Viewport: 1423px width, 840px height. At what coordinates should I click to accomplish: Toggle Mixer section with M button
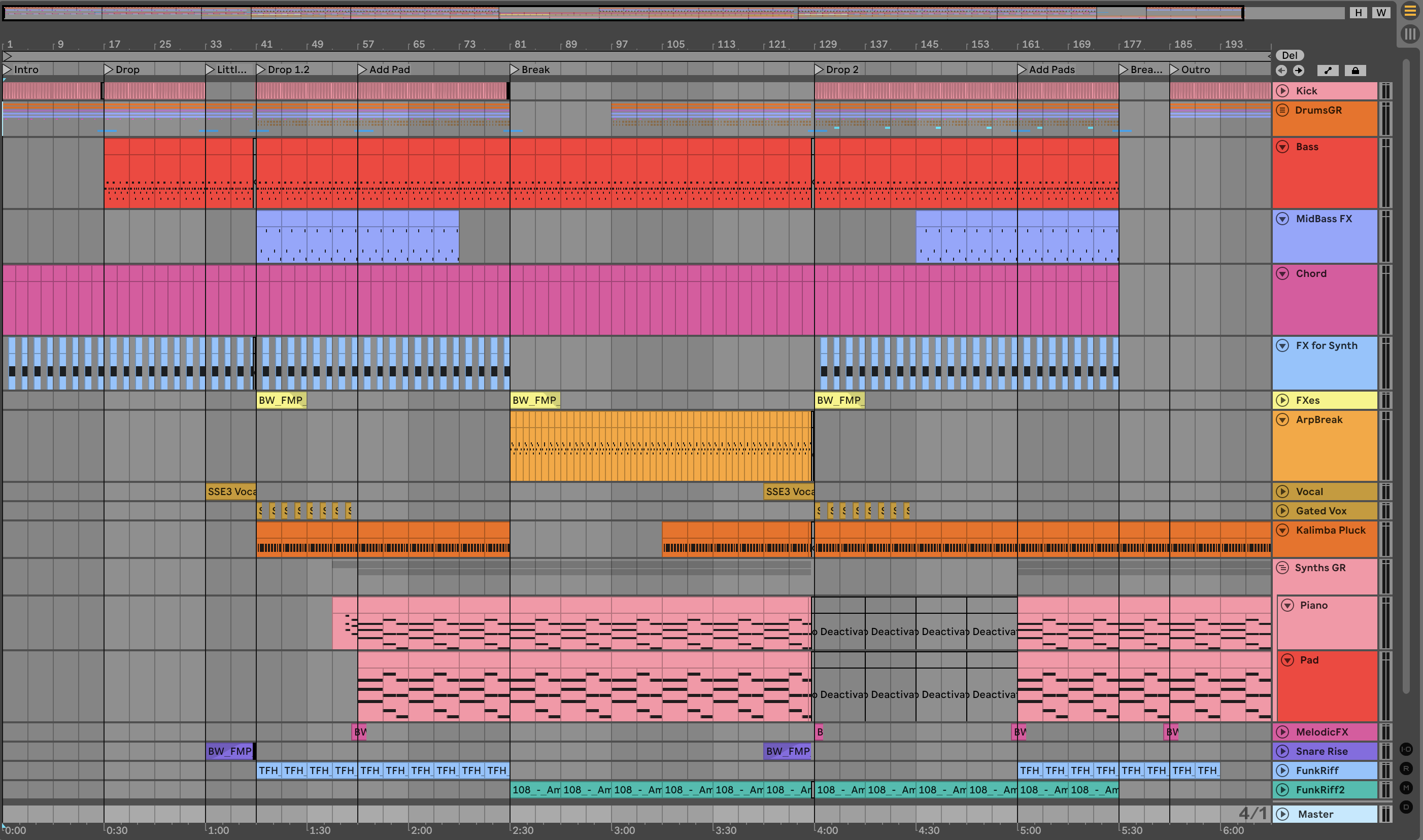1406,788
